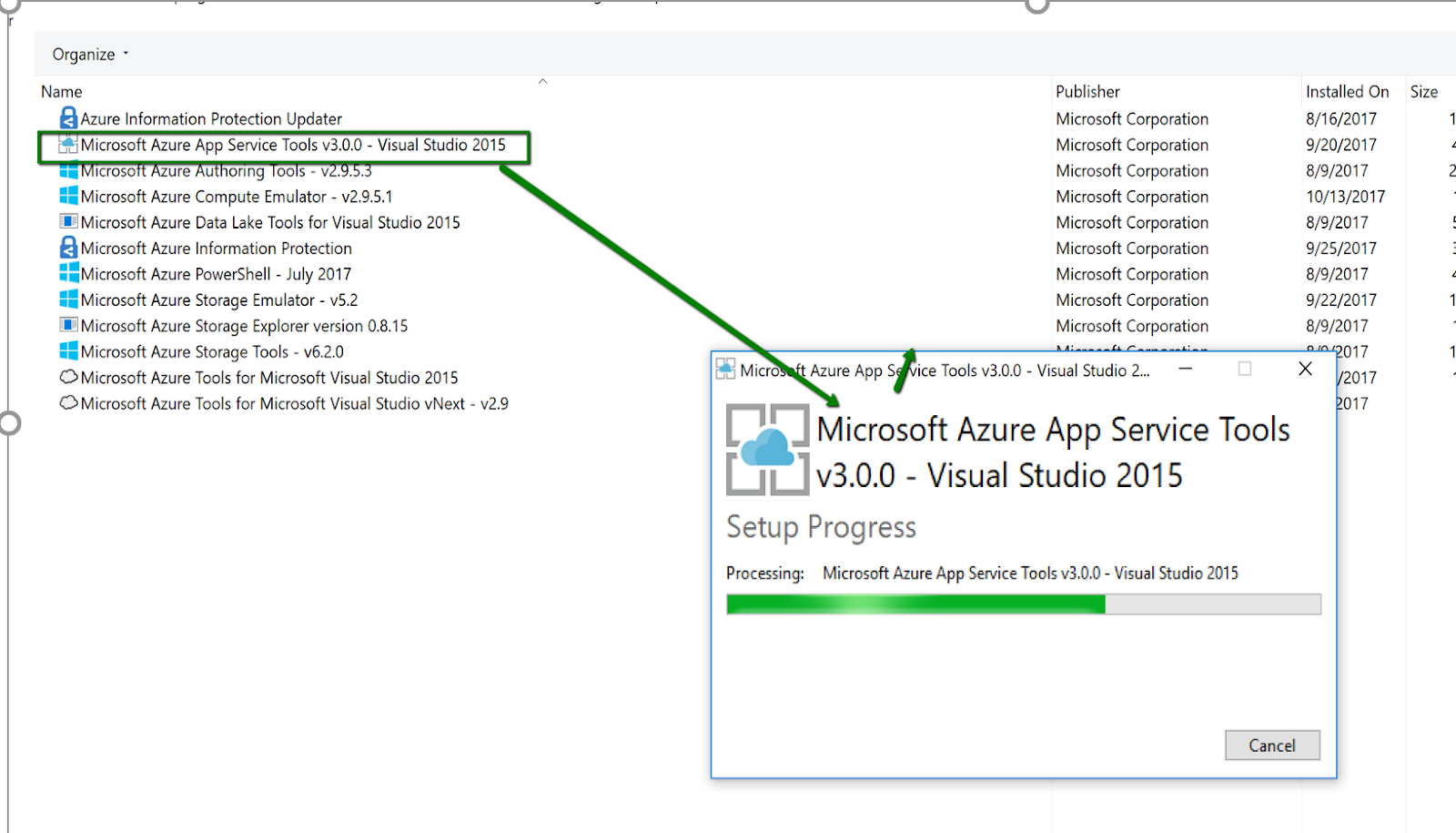
Task: Select the Microsoft Azure Authoring Tools icon
Action: pos(67,169)
